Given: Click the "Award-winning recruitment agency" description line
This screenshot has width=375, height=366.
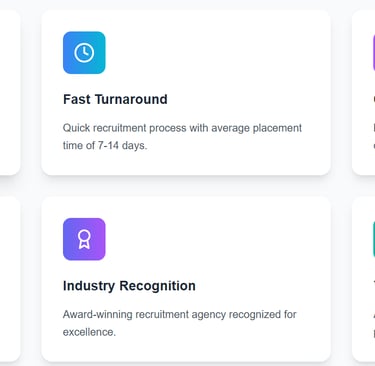Looking at the screenshot, I should (180, 314).
